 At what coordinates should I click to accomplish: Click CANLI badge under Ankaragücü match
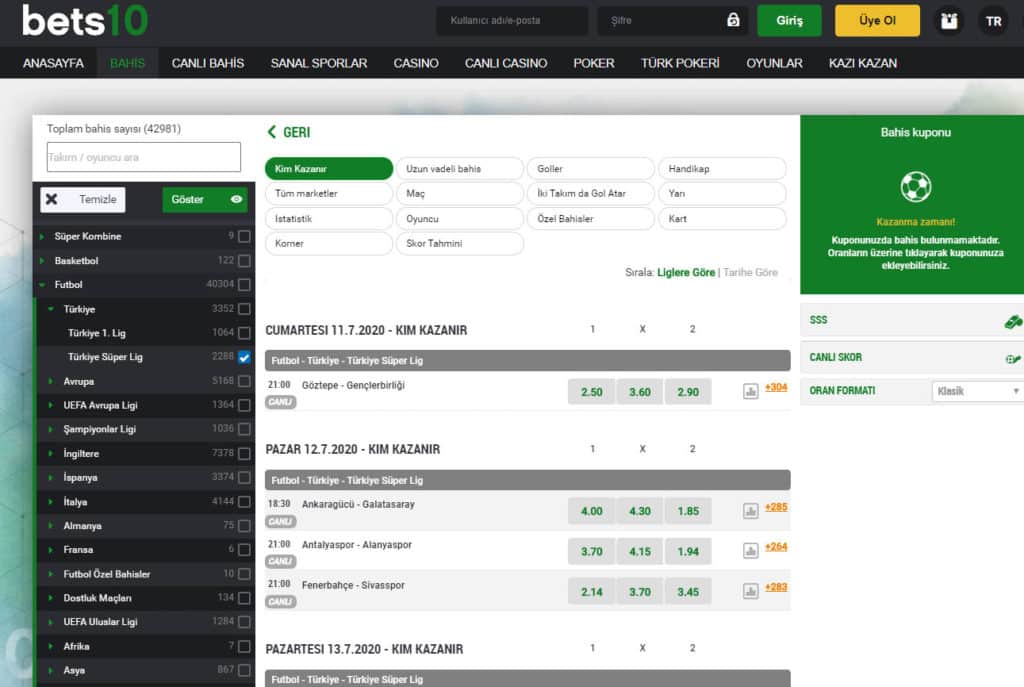(x=281, y=521)
